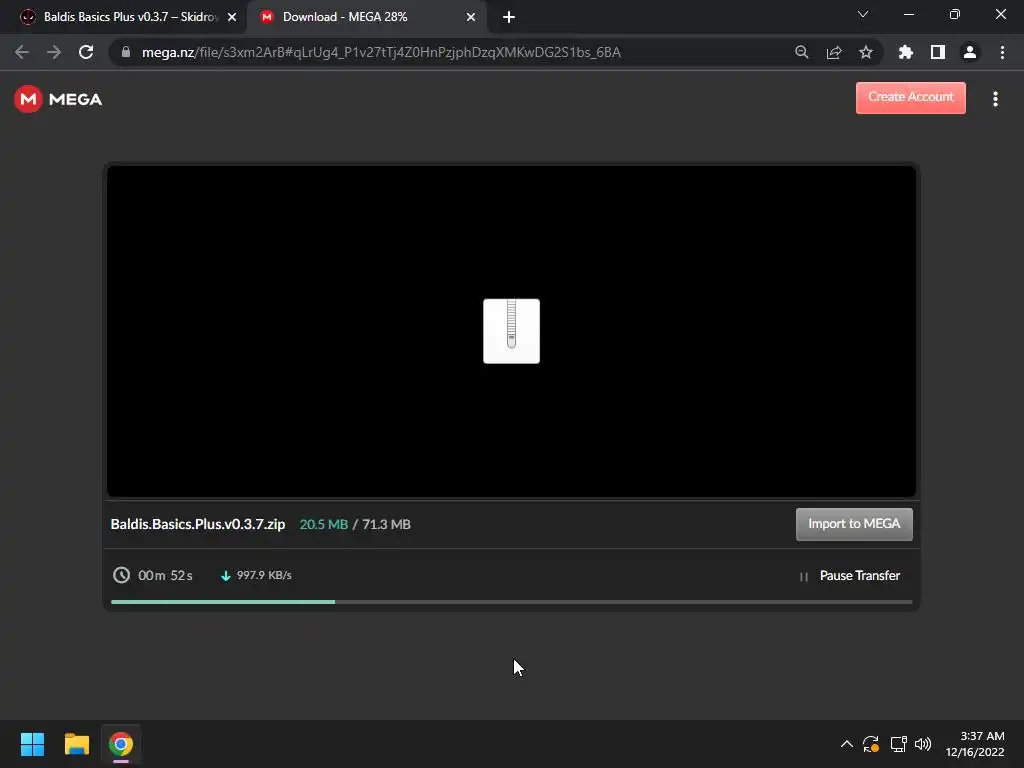Open Chrome's three-dot settings menu
The image size is (1024, 768).
[1002, 52]
